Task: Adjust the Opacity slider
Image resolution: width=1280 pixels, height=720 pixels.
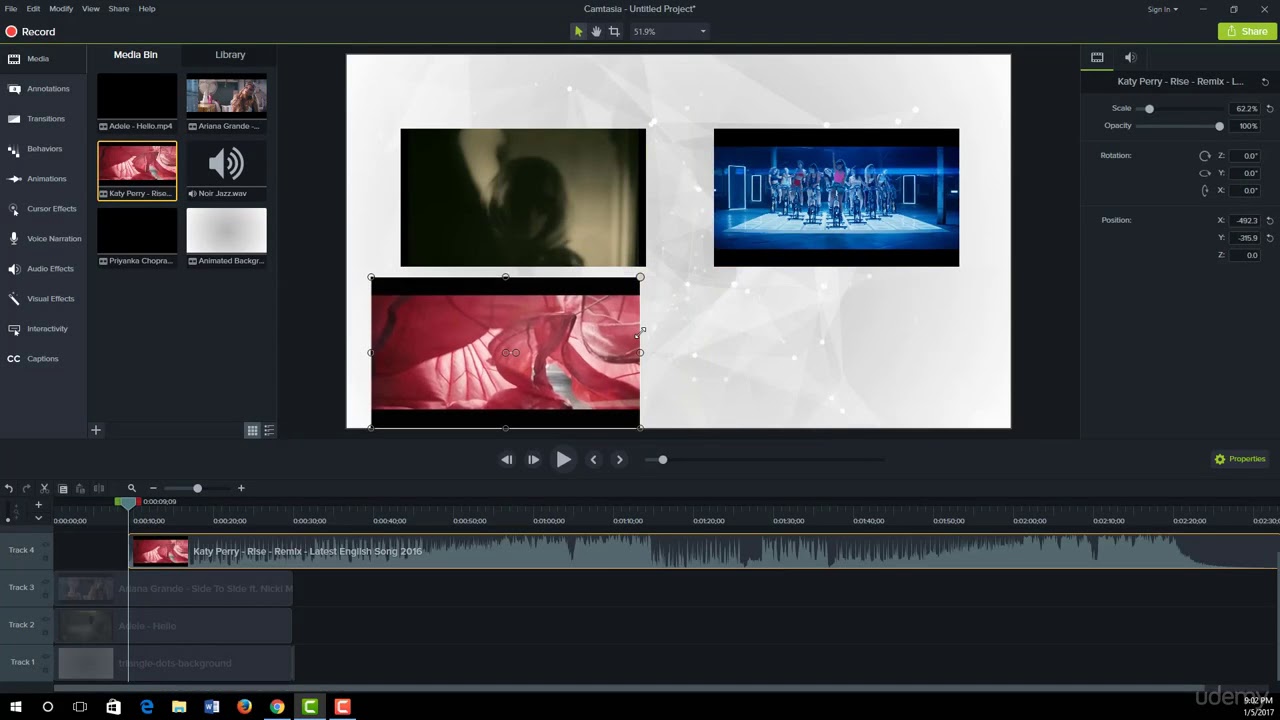Action: (1219, 126)
